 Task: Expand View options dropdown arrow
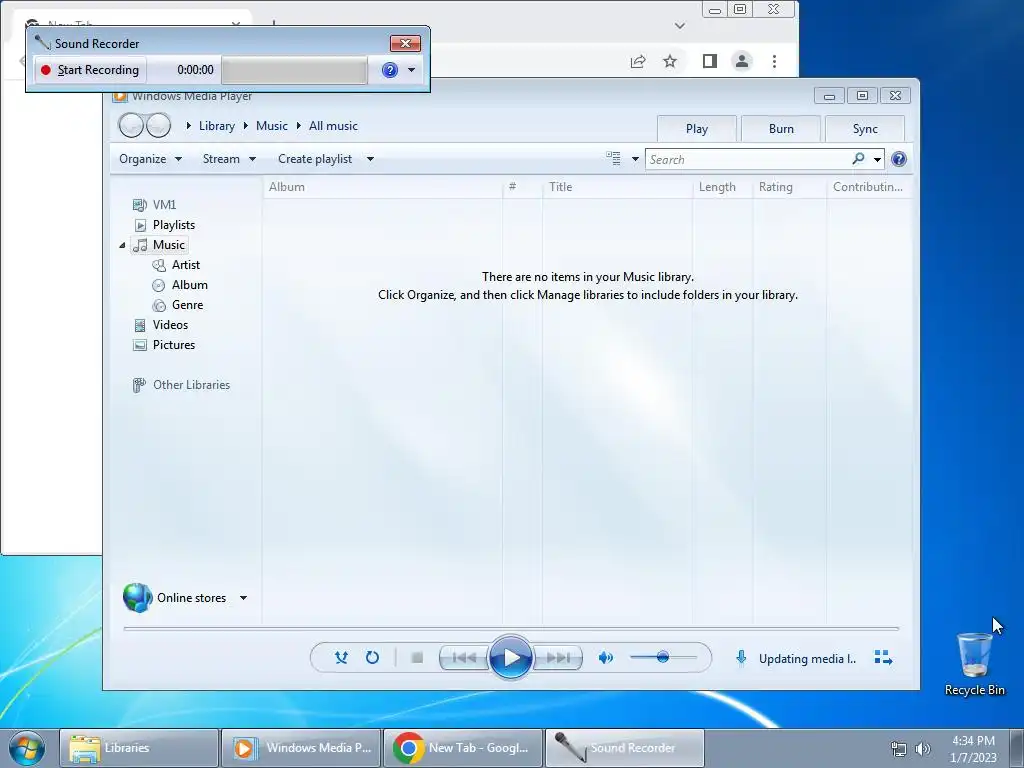(635, 159)
